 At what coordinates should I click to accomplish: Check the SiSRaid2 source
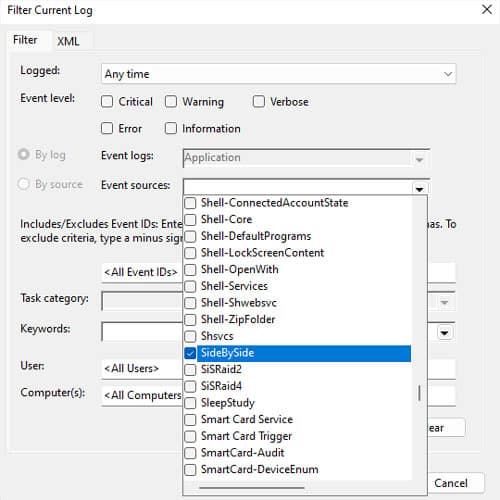pos(190,369)
